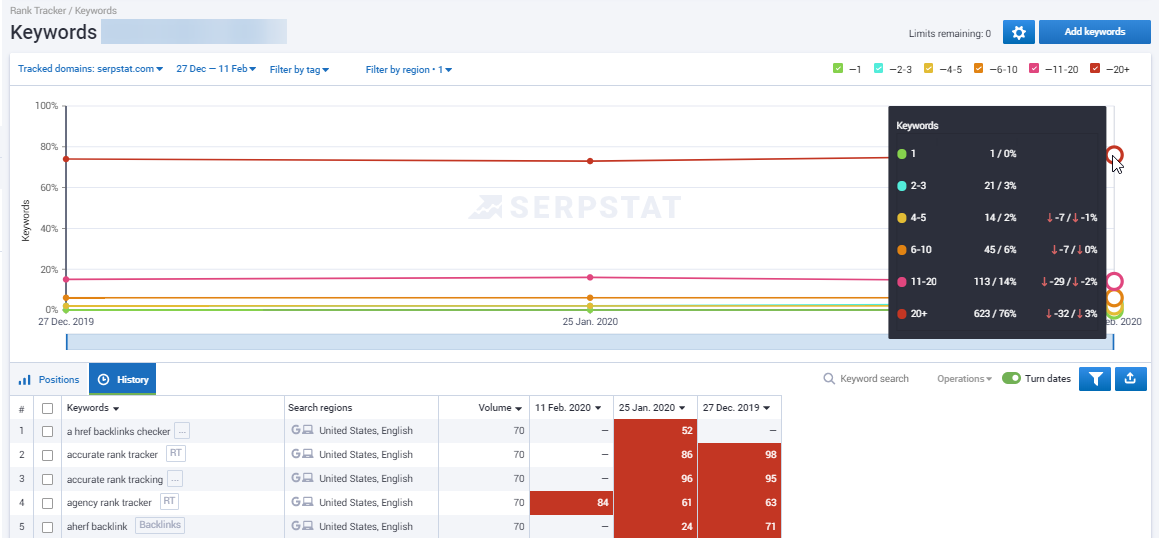Image resolution: width=1159 pixels, height=538 pixels.
Task: Sort by the Volume column header
Action: click(x=500, y=407)
